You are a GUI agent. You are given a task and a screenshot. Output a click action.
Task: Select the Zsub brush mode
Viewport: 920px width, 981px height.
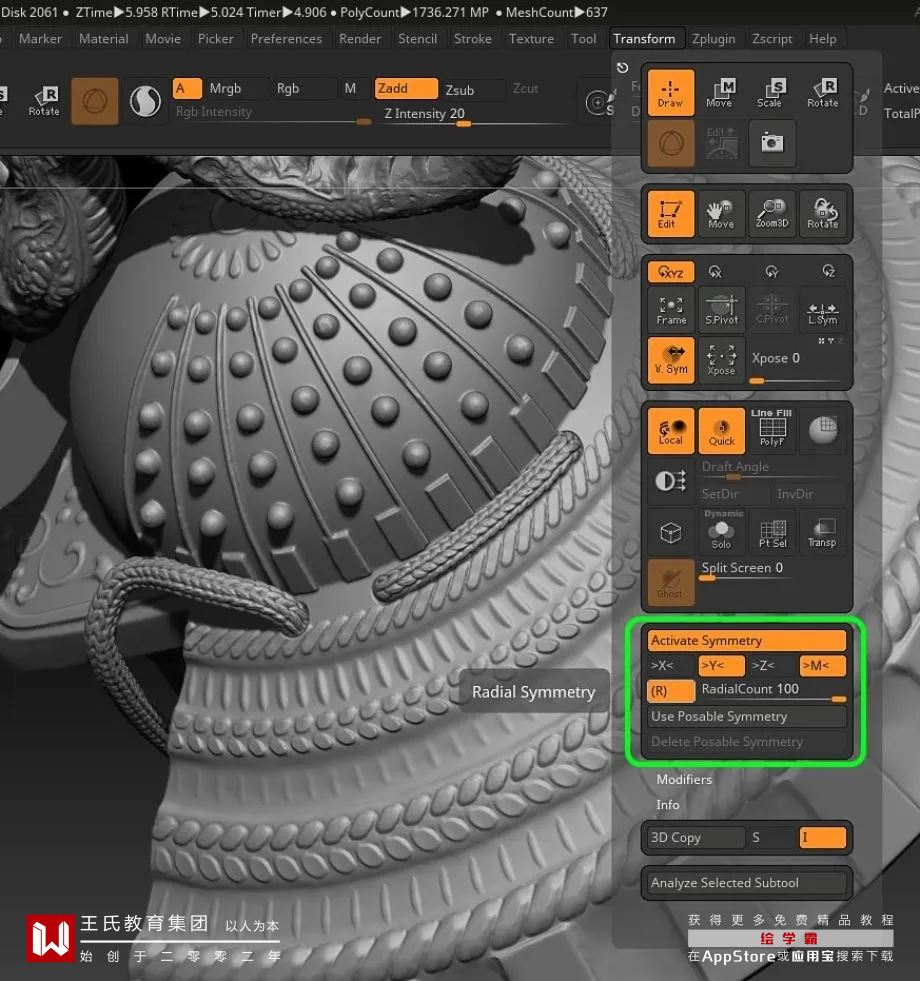click(473, 89)
